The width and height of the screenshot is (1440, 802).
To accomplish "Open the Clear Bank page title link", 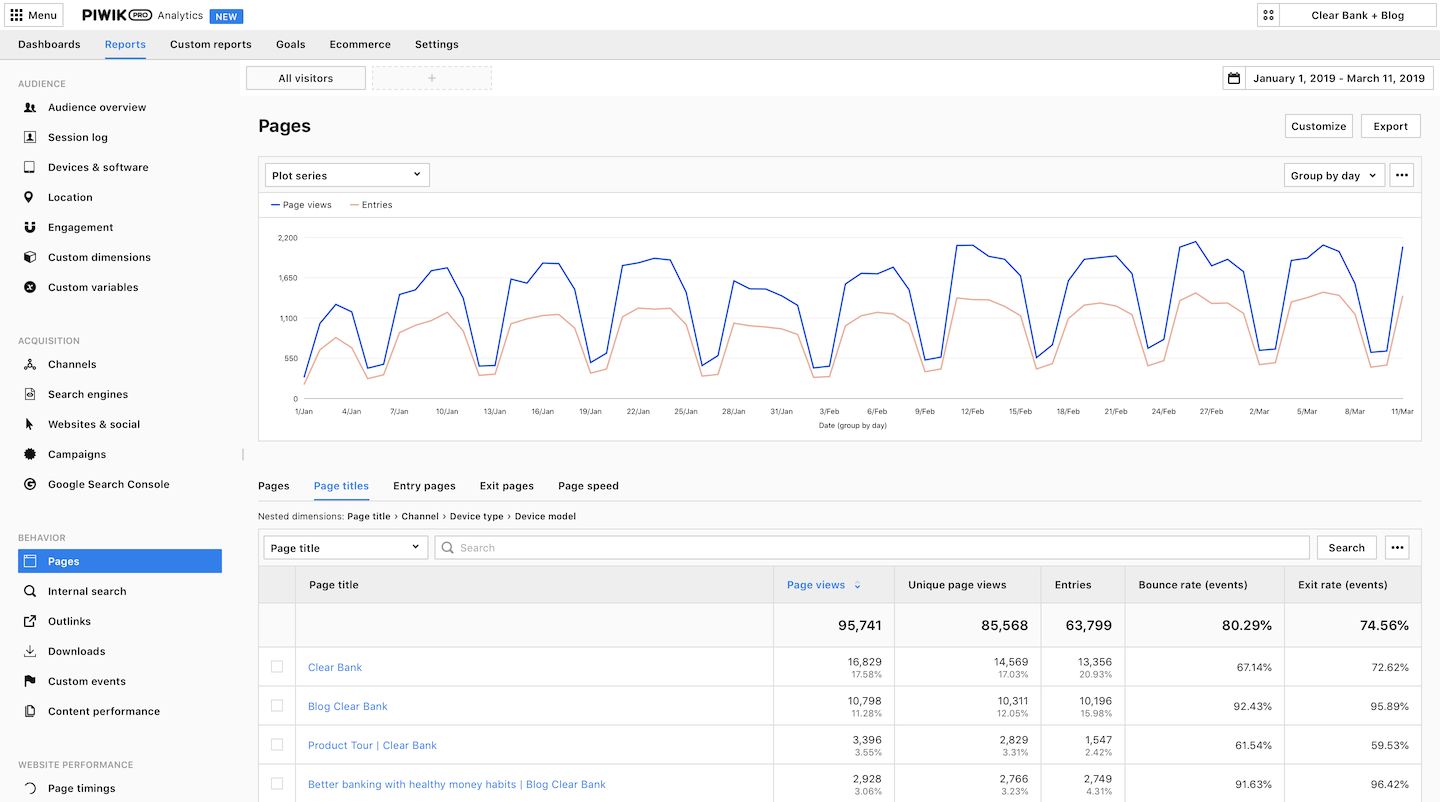I will (x=335, y=667).
